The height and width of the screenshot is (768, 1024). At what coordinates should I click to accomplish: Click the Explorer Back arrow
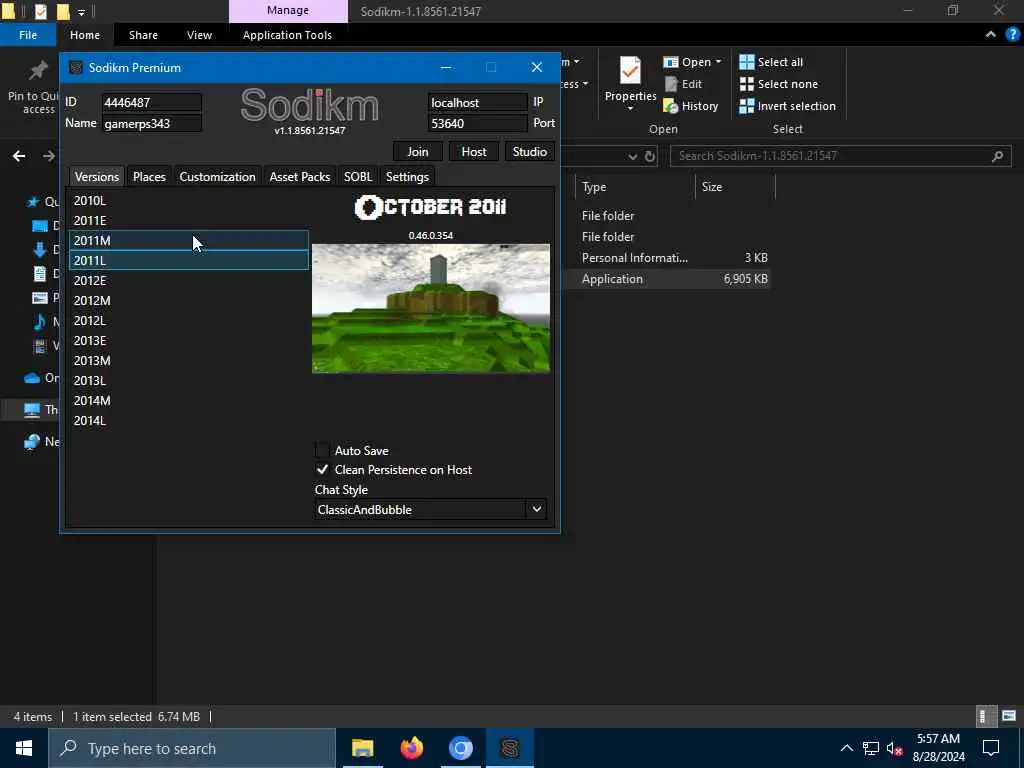(19, 155)
